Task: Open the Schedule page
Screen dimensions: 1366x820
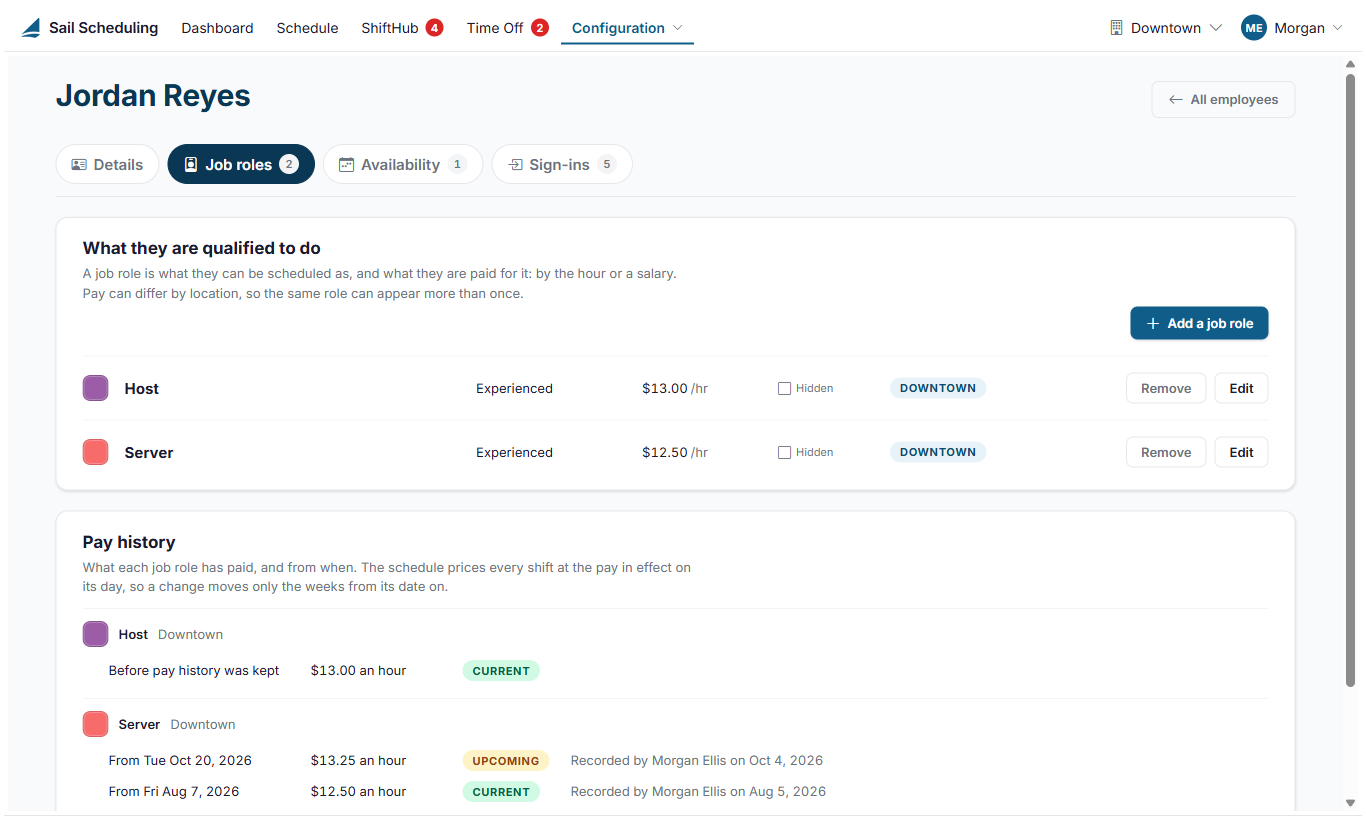Action: [x=307, y=28]
